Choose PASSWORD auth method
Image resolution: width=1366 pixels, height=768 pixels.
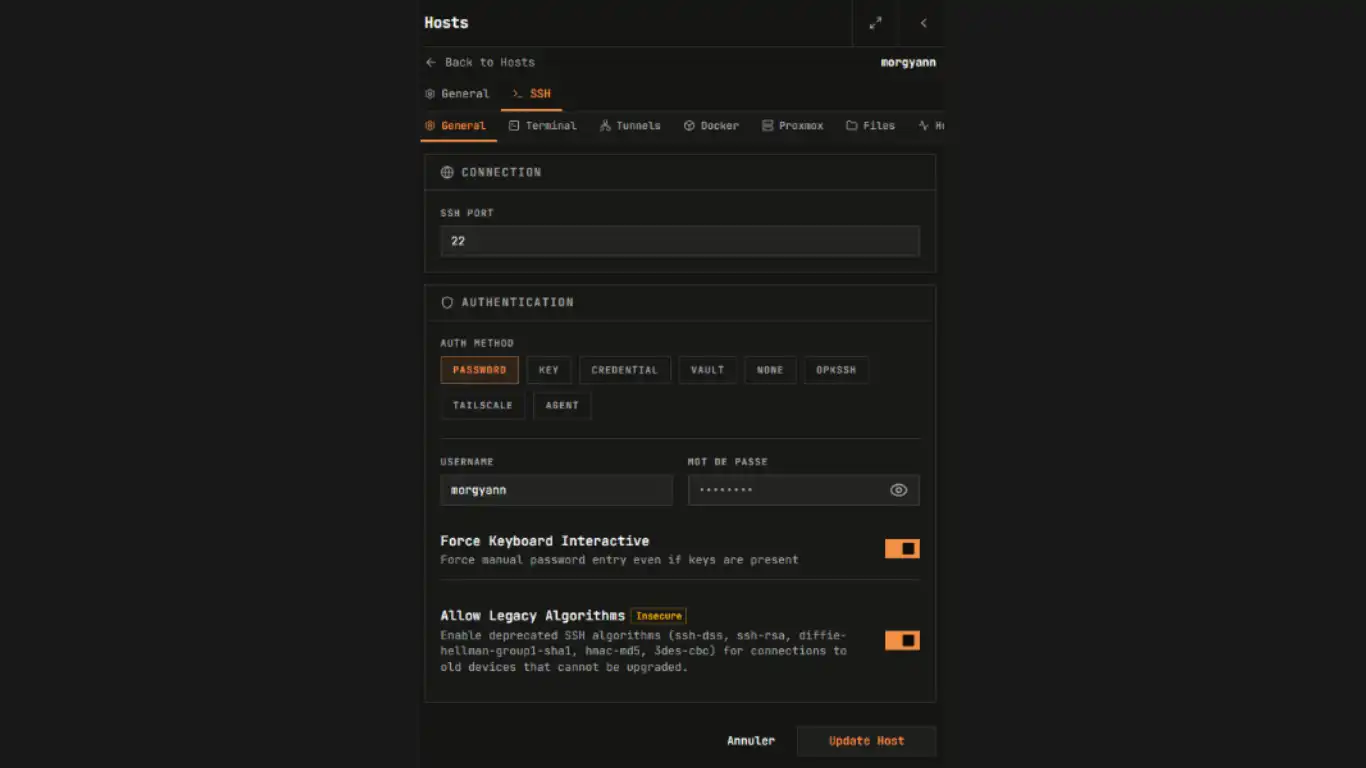(479, 370)
